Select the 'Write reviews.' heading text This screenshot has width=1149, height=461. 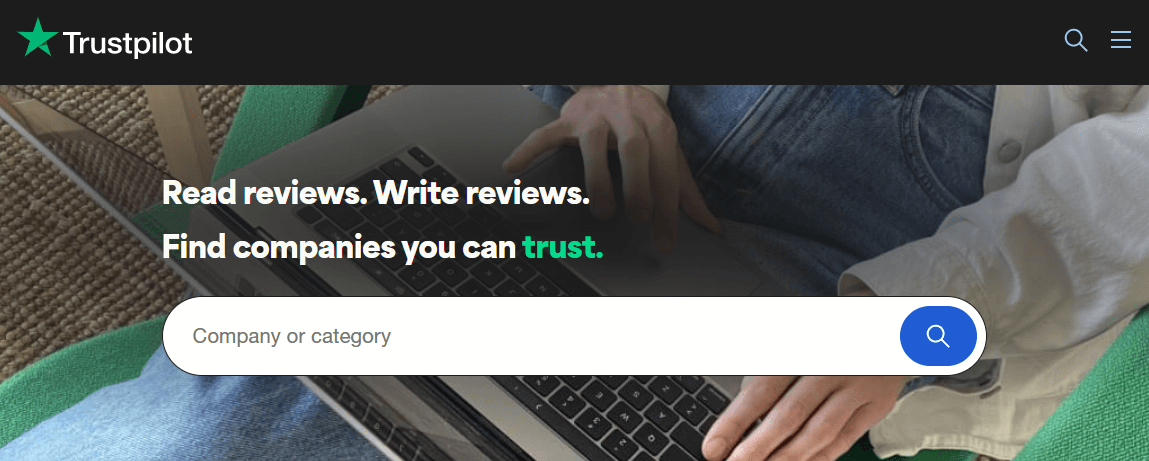click(481, 193)
